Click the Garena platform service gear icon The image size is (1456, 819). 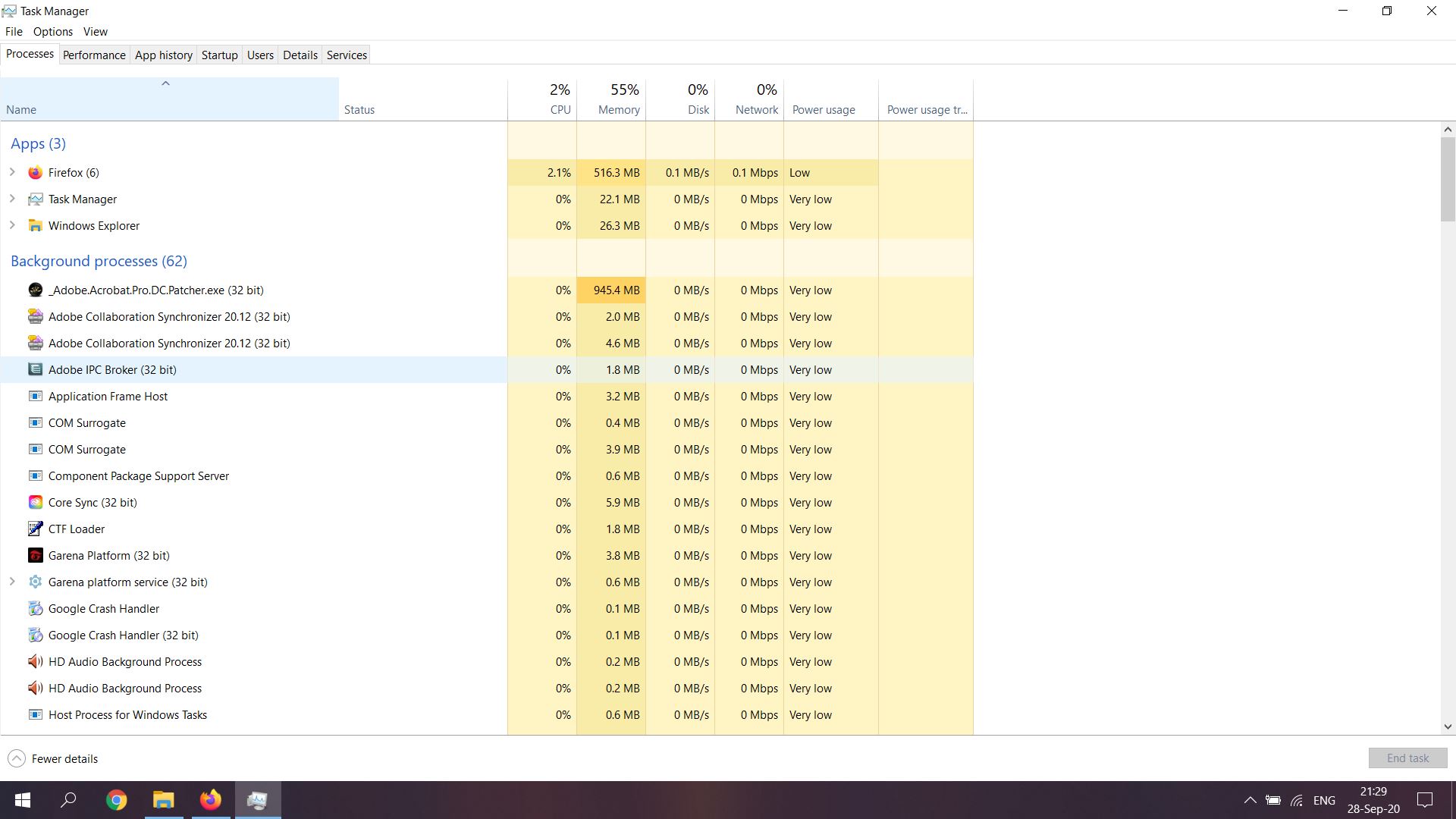pos(35,582)
